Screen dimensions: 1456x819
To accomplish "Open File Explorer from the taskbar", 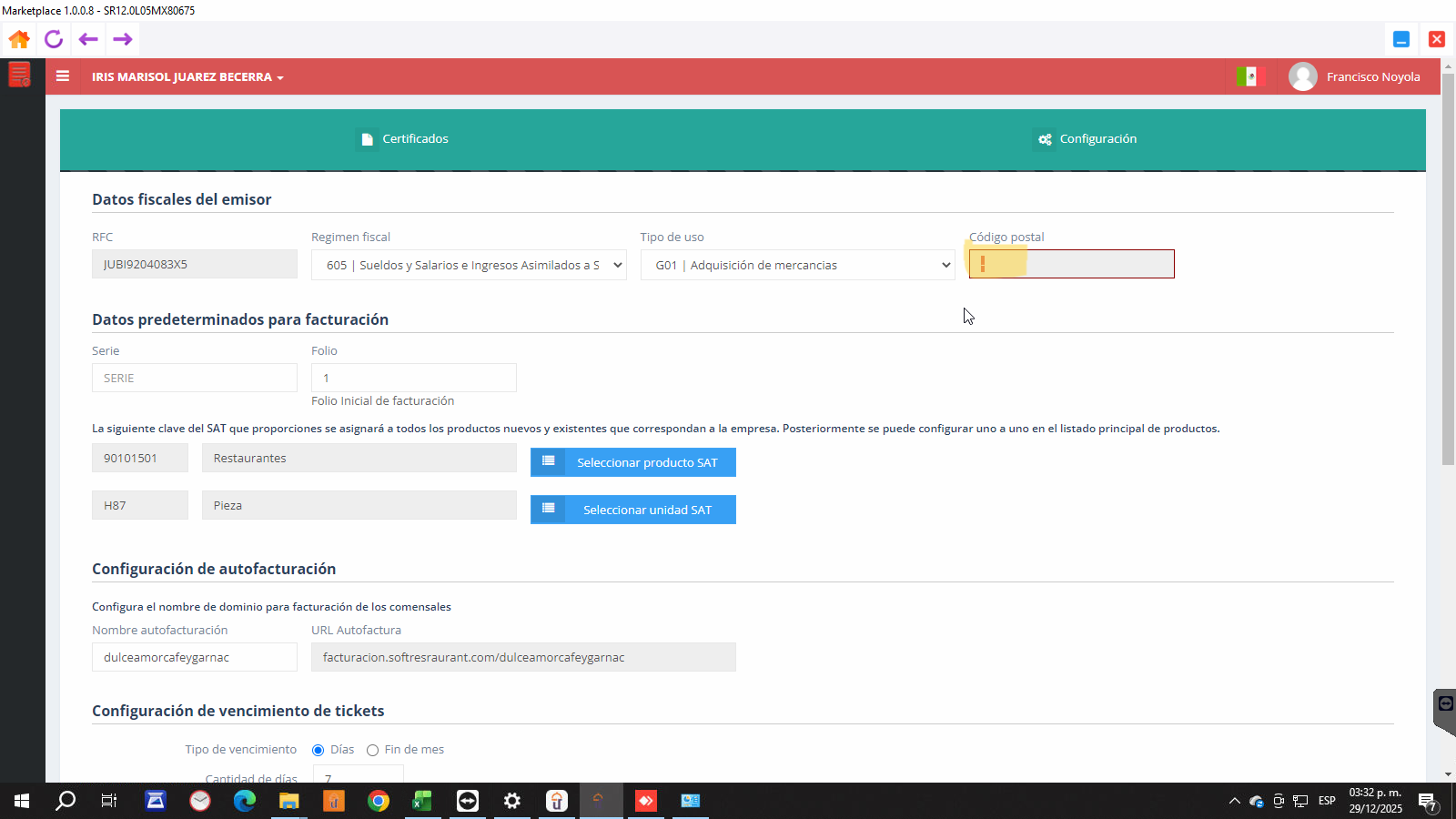I will pyautogui.click(x=289, y=801).
